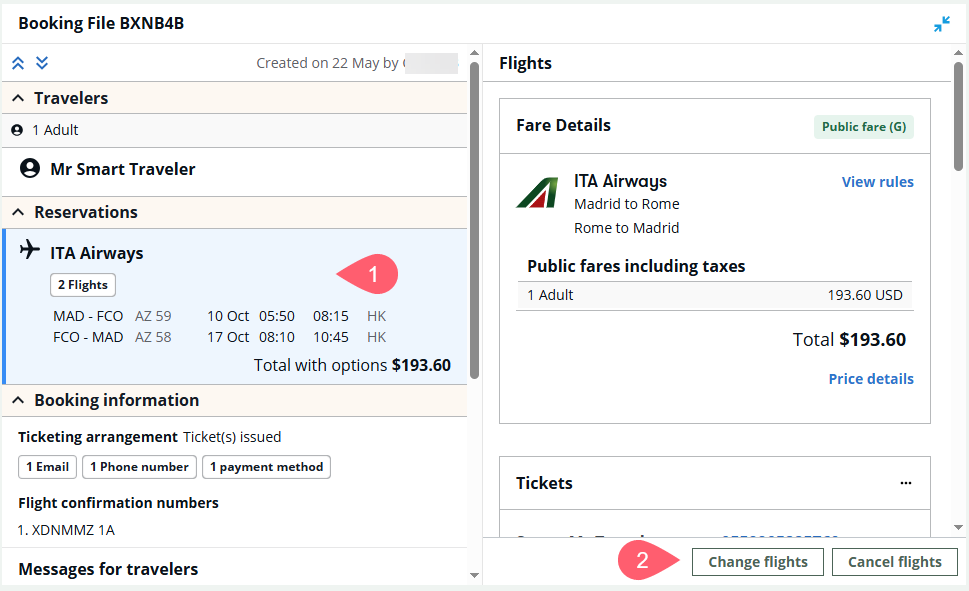
Task: Click the Booking File BXNB4B title
Action: click(101, 23)
